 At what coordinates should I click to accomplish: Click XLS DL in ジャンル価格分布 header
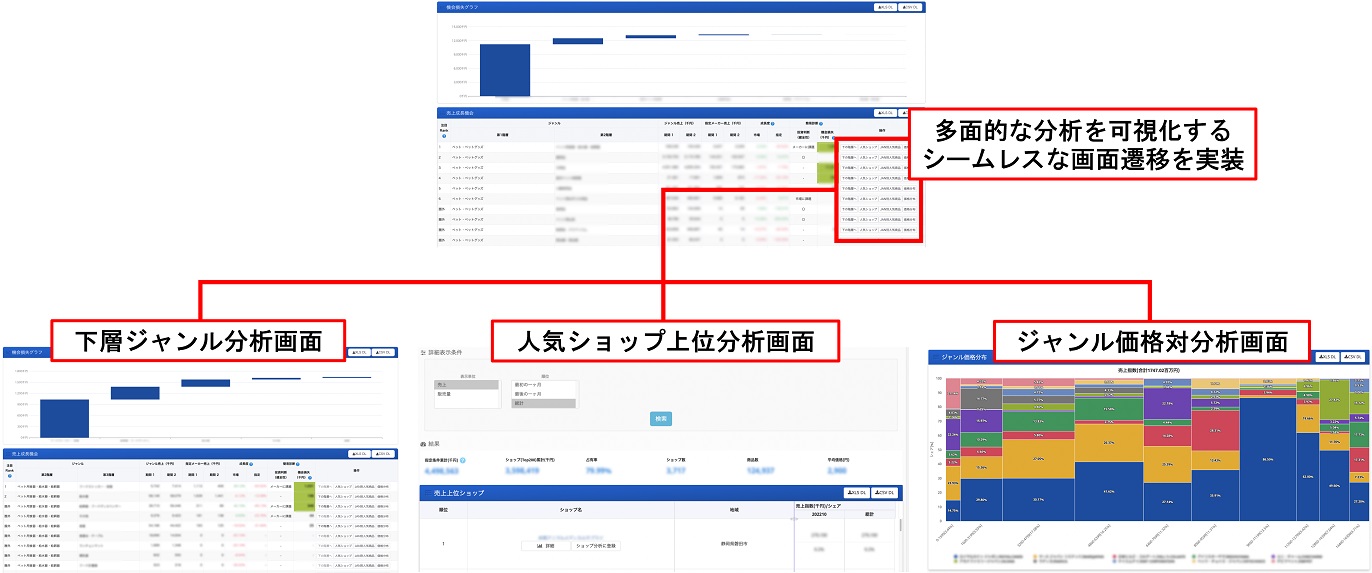(1325, 357)
